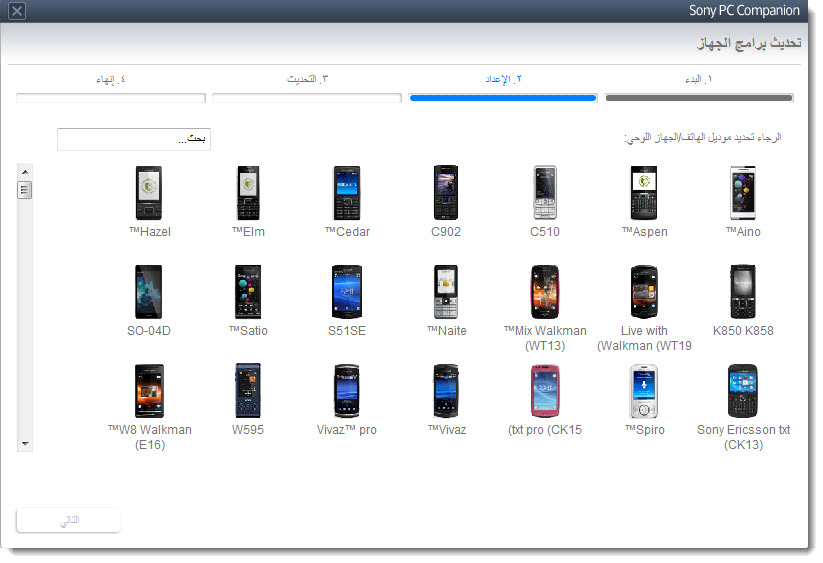Select the Live with Walkman WT19 image
This screenshot has width=823, height=563.
644,292
